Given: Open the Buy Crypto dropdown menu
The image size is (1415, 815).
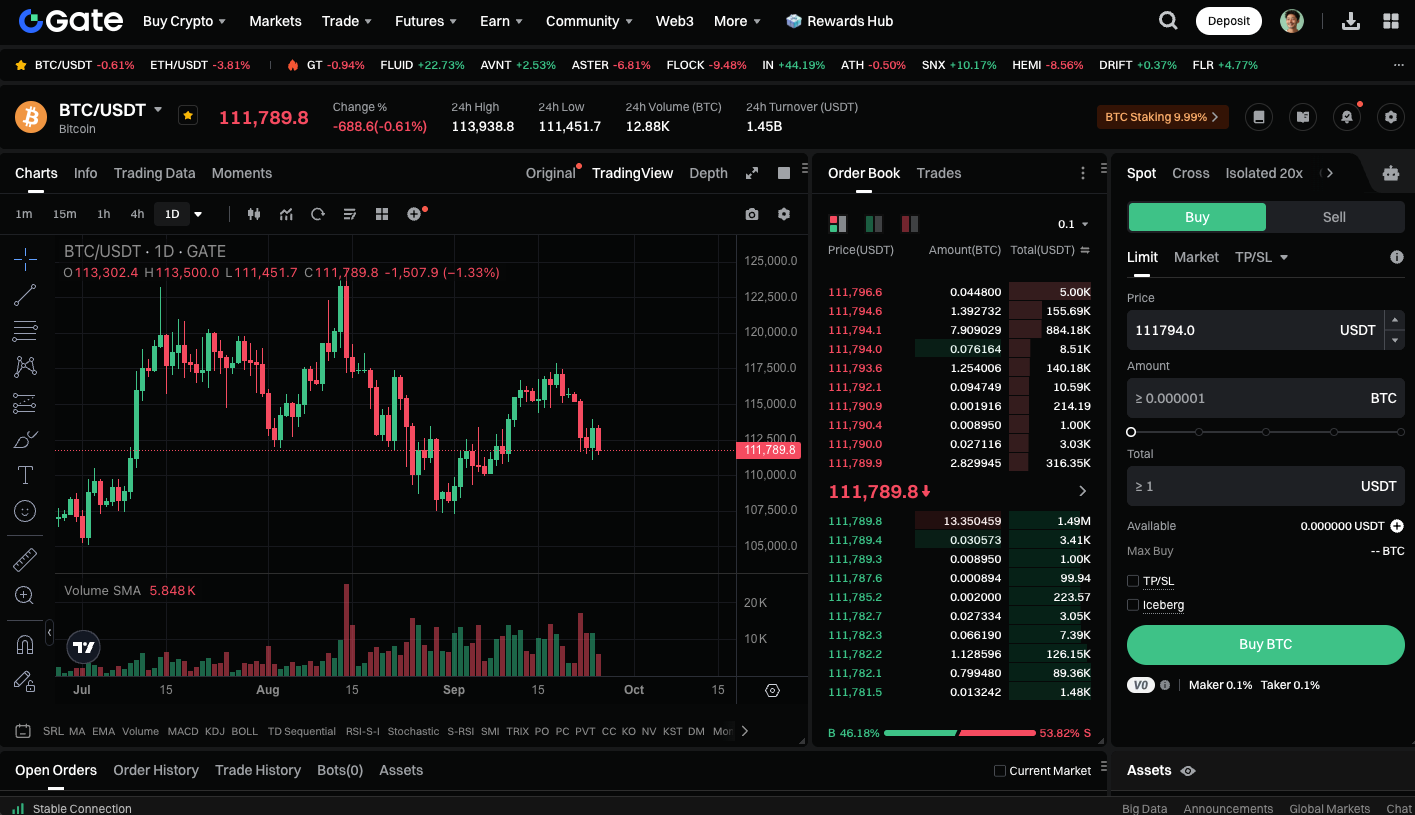Looking at the screenshot, I should point(185,21).
